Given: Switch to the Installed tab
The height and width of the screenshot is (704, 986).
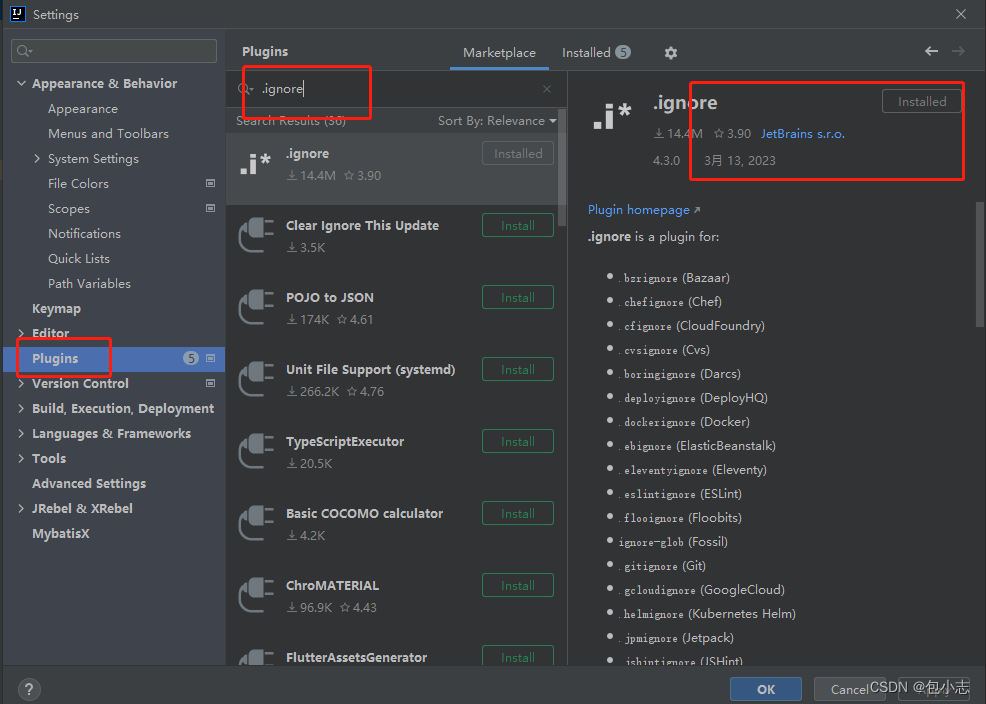Looking at the screenshot, I should pyautogui.click(x=595, y=53).
